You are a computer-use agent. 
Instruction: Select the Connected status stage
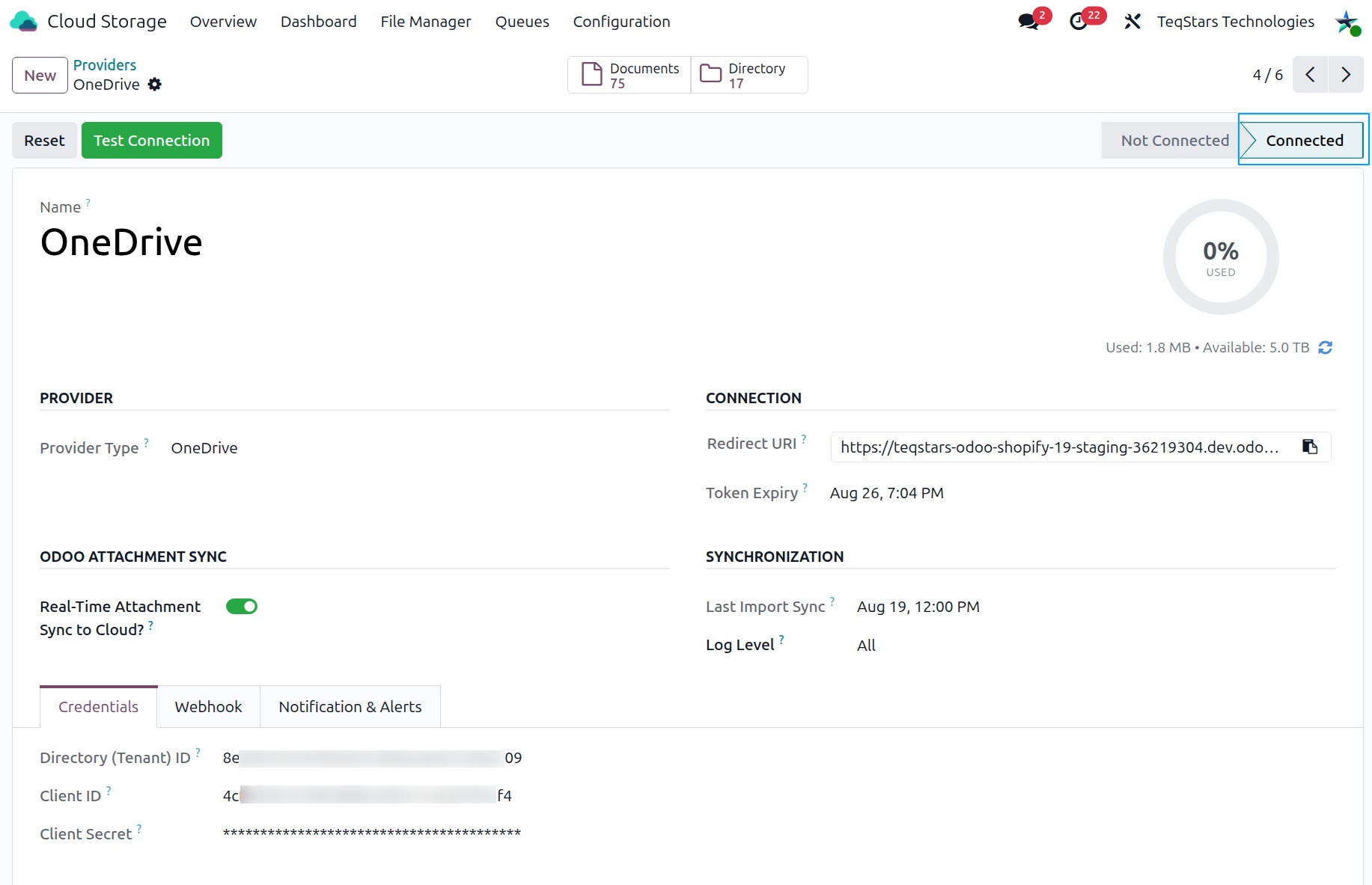(1304, 141)
